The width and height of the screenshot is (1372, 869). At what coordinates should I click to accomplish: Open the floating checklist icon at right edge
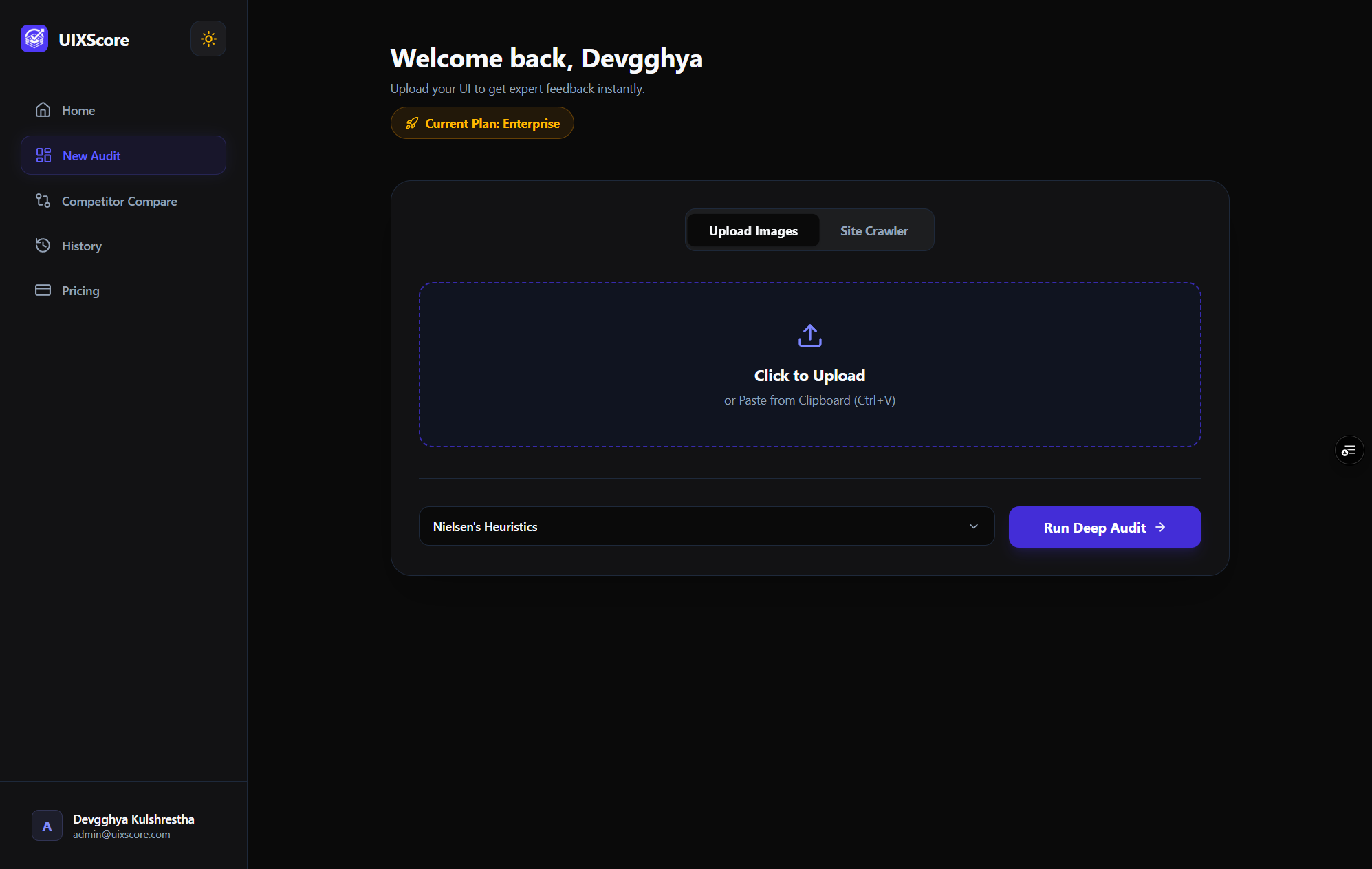(x=1349, y=451)
